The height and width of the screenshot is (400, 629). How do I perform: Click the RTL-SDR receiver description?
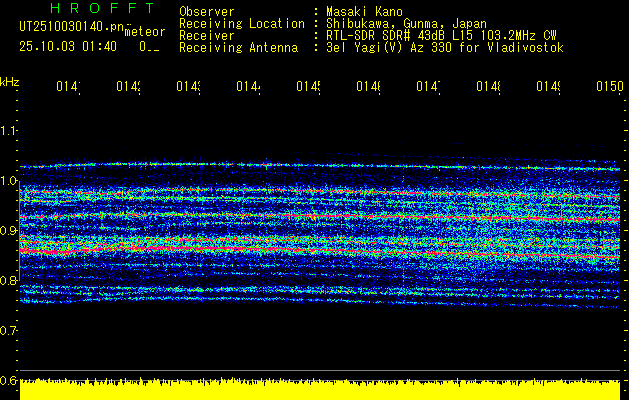coord(439,35)
